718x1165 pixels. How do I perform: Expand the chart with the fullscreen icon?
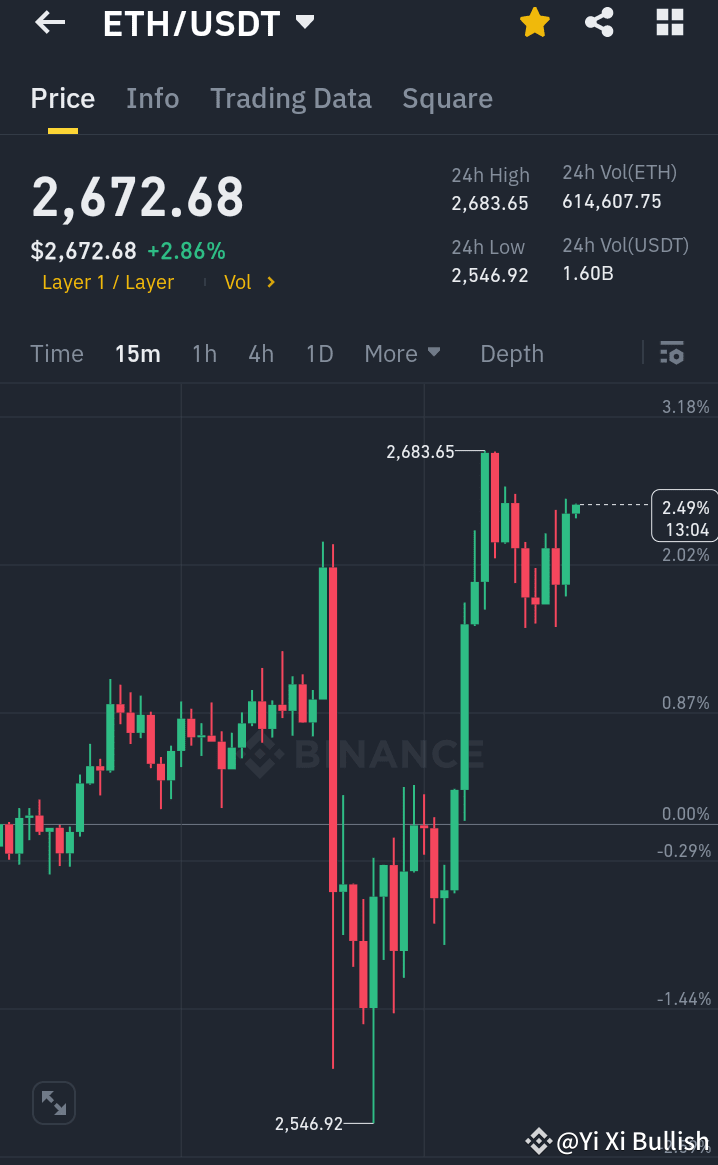53,1102
